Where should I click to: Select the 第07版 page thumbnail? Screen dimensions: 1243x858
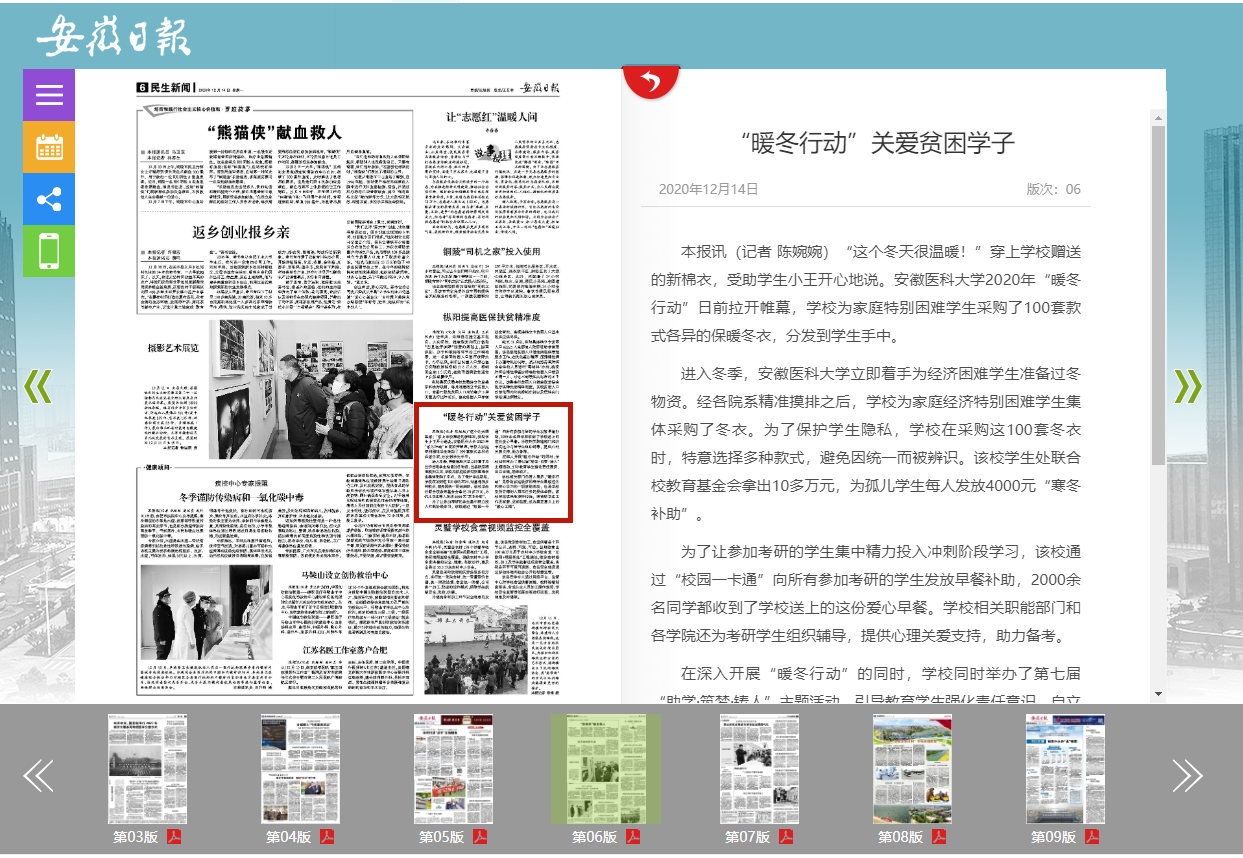759,768
